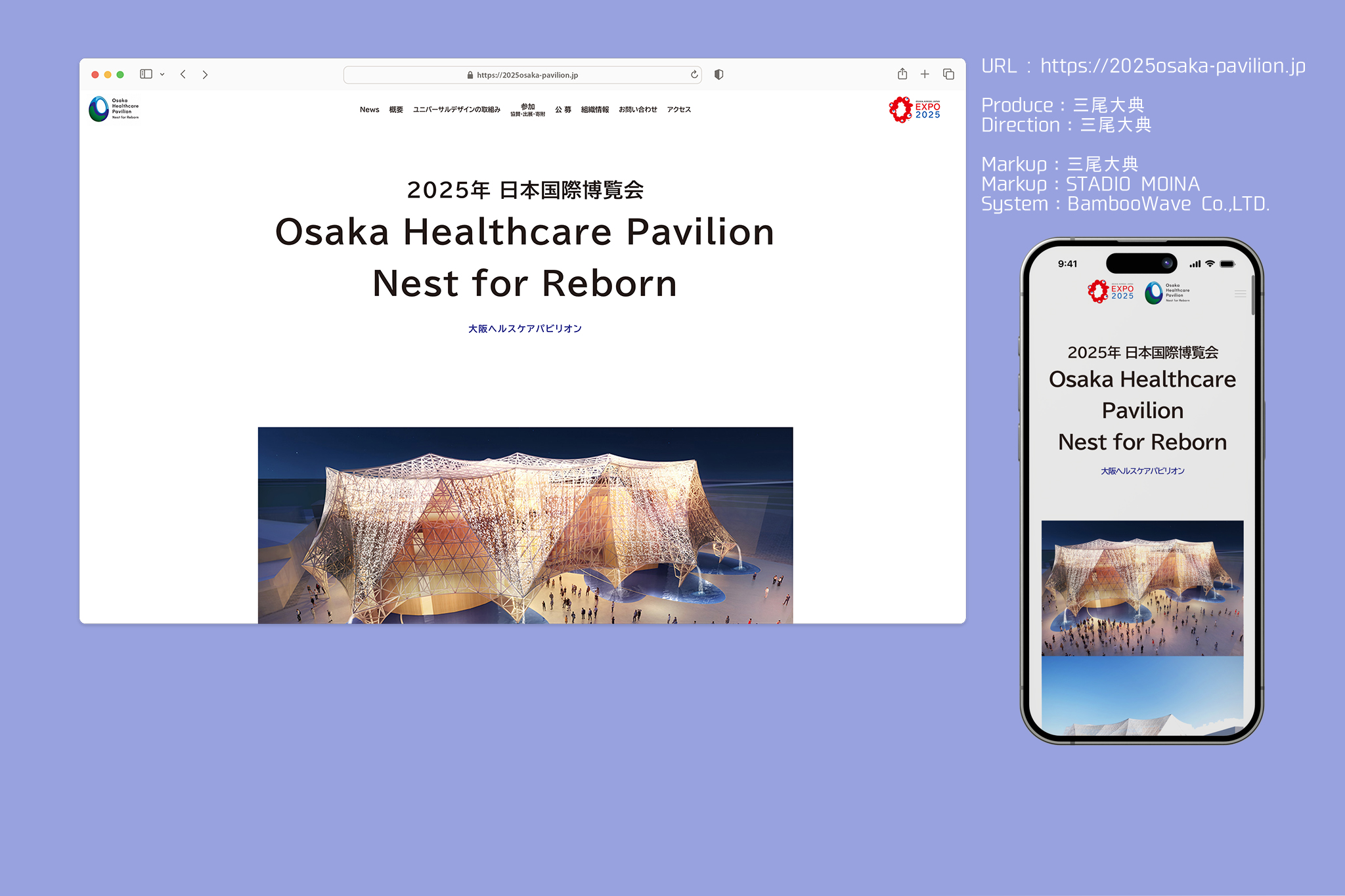Open the hamburger menu on phone mockup
The height and width of the screenshot is (896, 1345).
(x=1240, y=294)
